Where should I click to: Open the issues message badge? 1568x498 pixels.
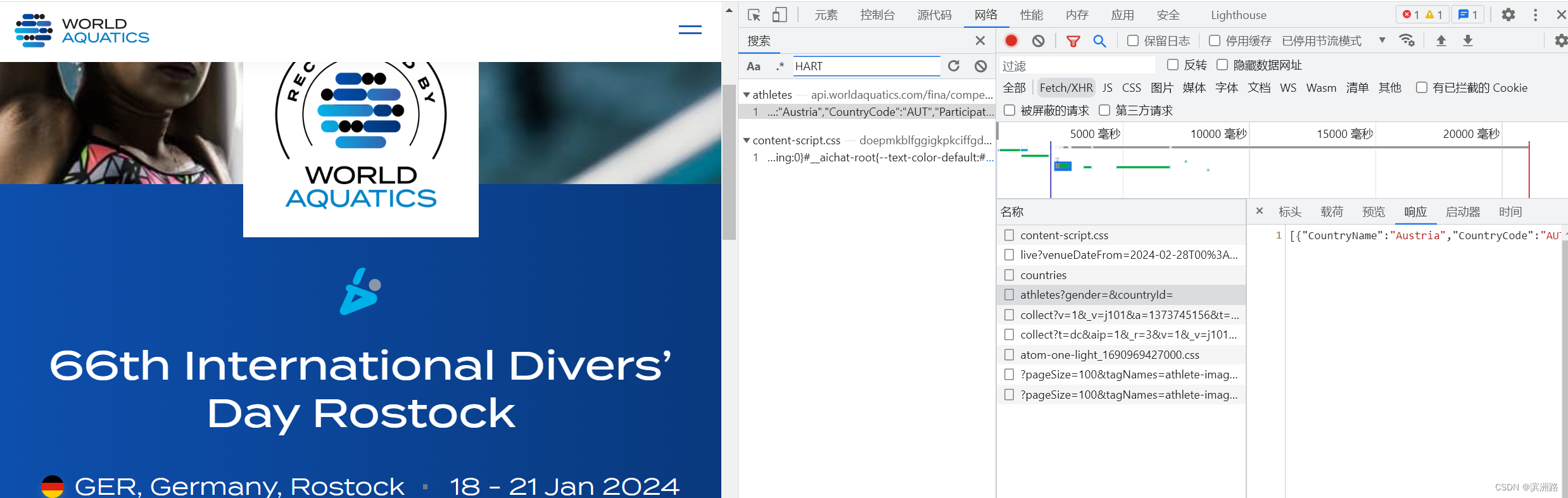(1468, 15)
